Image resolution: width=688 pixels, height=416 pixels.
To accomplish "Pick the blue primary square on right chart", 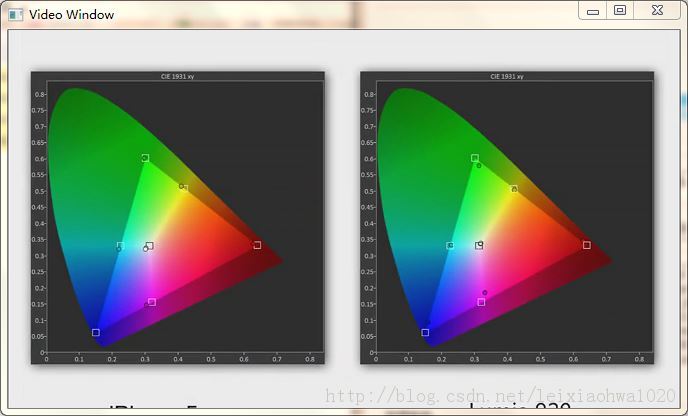I will tap(425, 332).
